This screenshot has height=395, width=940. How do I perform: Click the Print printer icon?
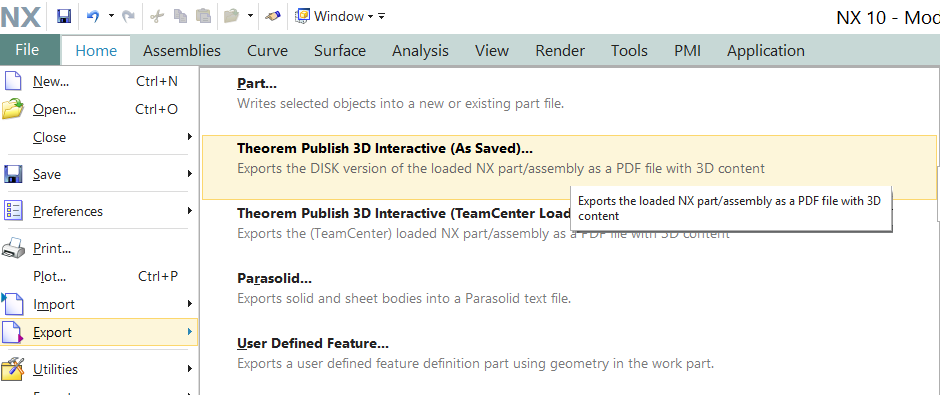[x=13, y=248]
